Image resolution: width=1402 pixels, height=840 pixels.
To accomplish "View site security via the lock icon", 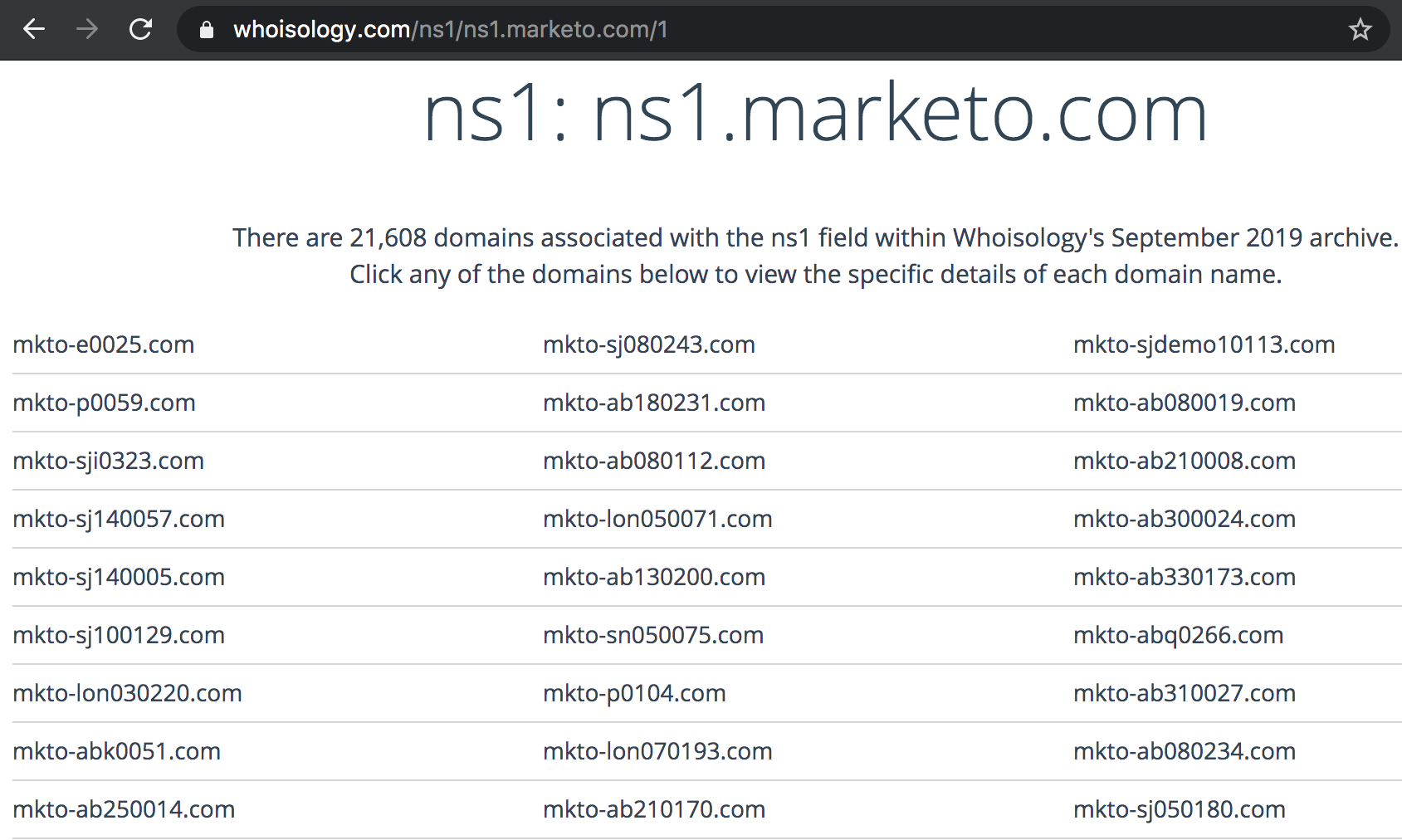I will click(x=207, y=30).
